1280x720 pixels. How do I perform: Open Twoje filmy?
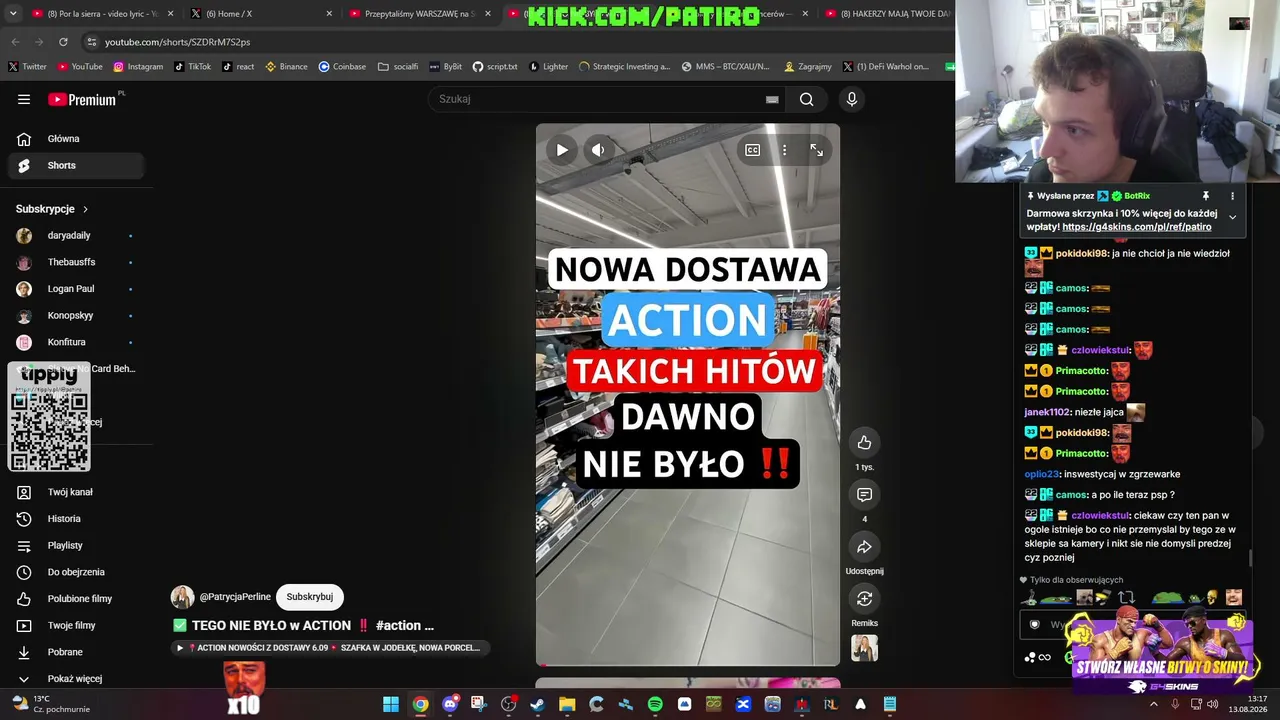click(76, 626)
